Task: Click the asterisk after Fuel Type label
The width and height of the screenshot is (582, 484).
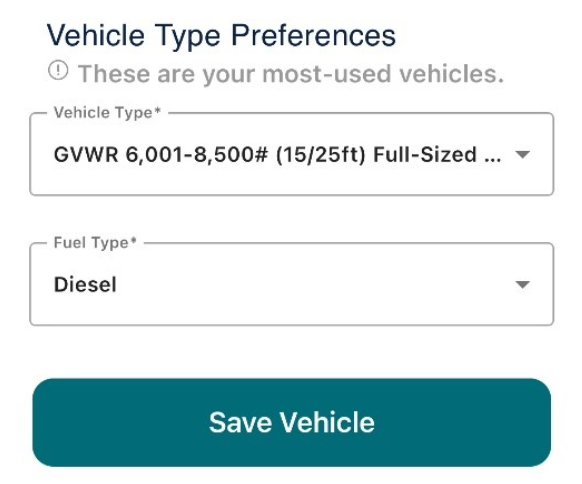Action: coord(134,240)
